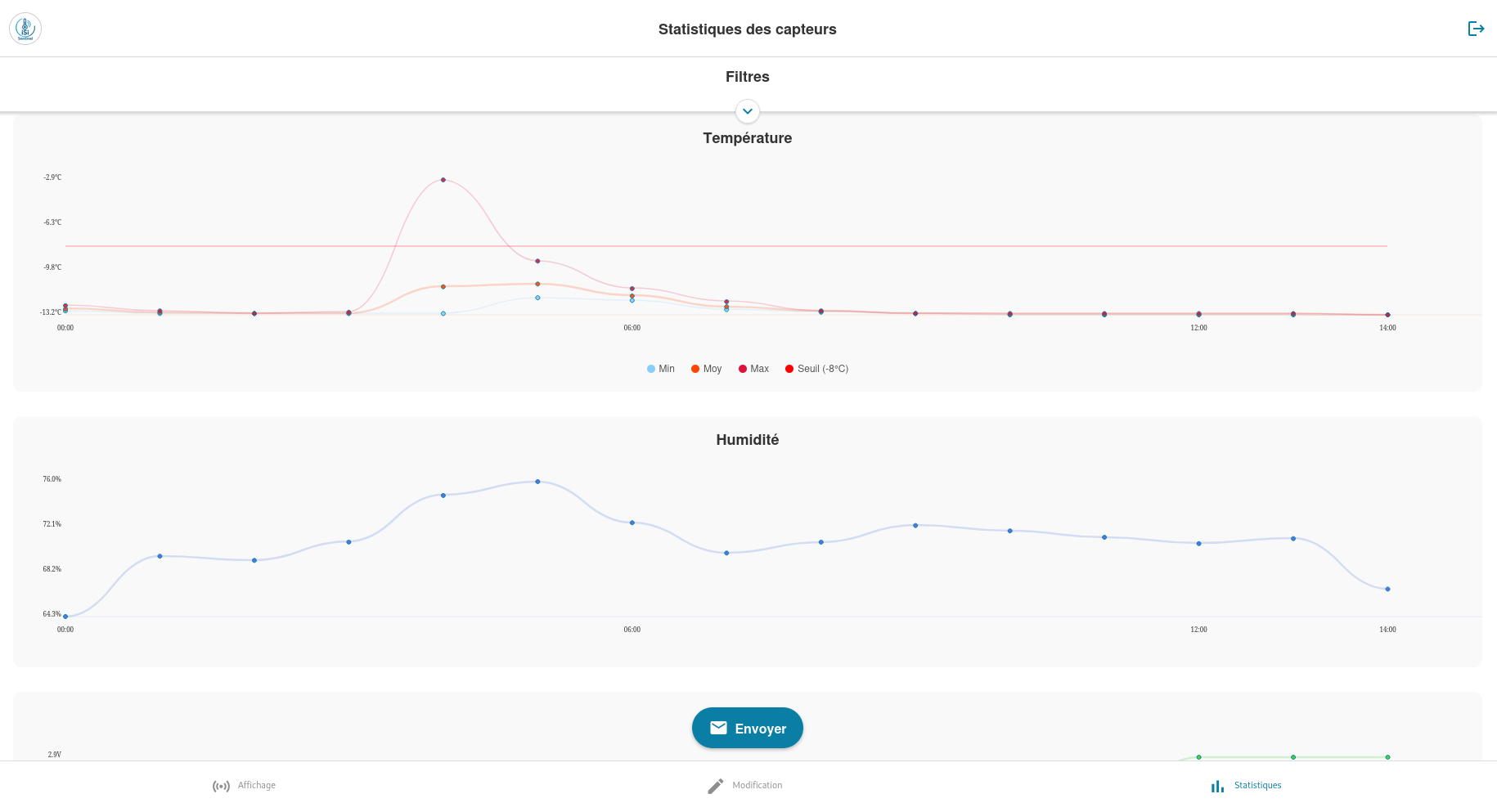Select the Statistiques tab
Image resolution: width=1497 pixels, height=812 pixels.
click(1257, 785)
